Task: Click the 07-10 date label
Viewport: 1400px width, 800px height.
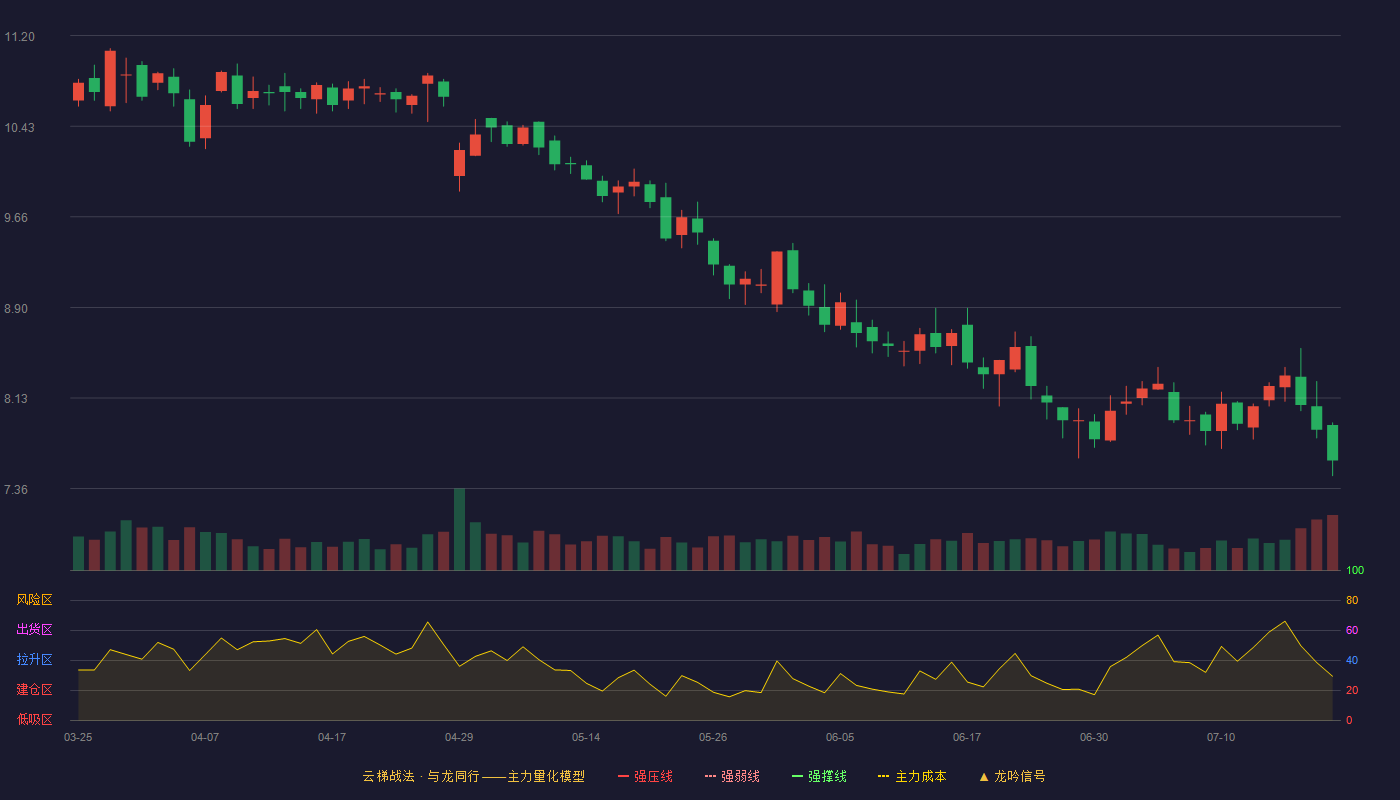Action: [1221, 737]
